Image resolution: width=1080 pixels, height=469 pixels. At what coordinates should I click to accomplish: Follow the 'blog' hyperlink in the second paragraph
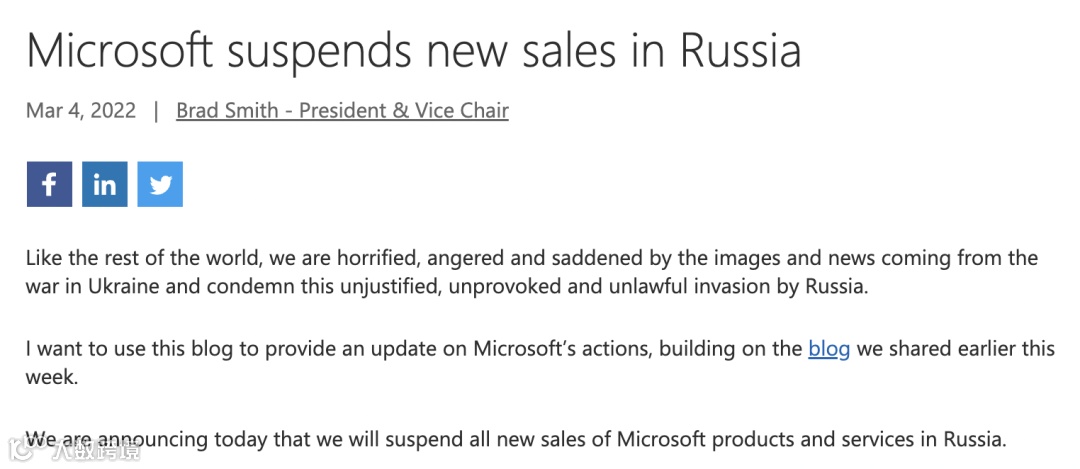pos(829,349)
